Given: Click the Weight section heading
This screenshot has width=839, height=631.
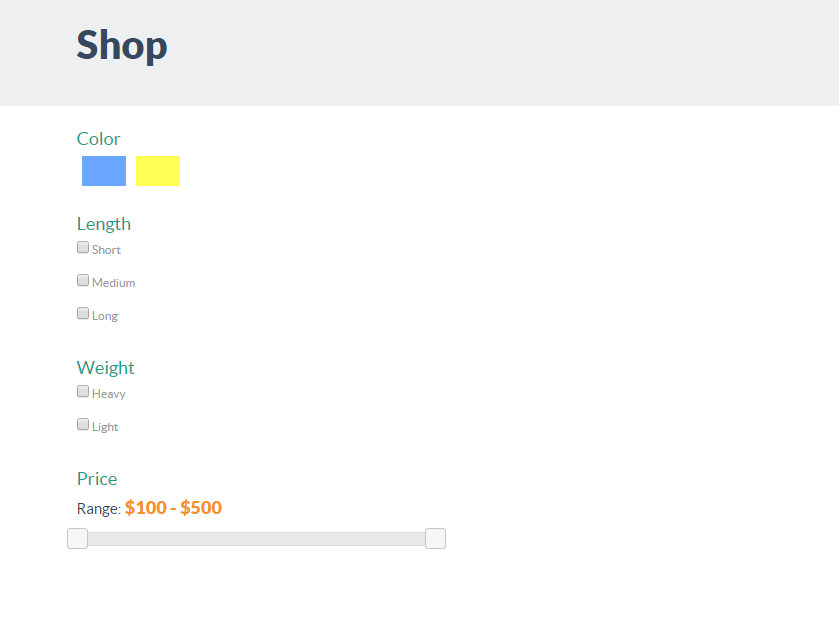Looking at the screenshot, I should click(x=105, y=368).
